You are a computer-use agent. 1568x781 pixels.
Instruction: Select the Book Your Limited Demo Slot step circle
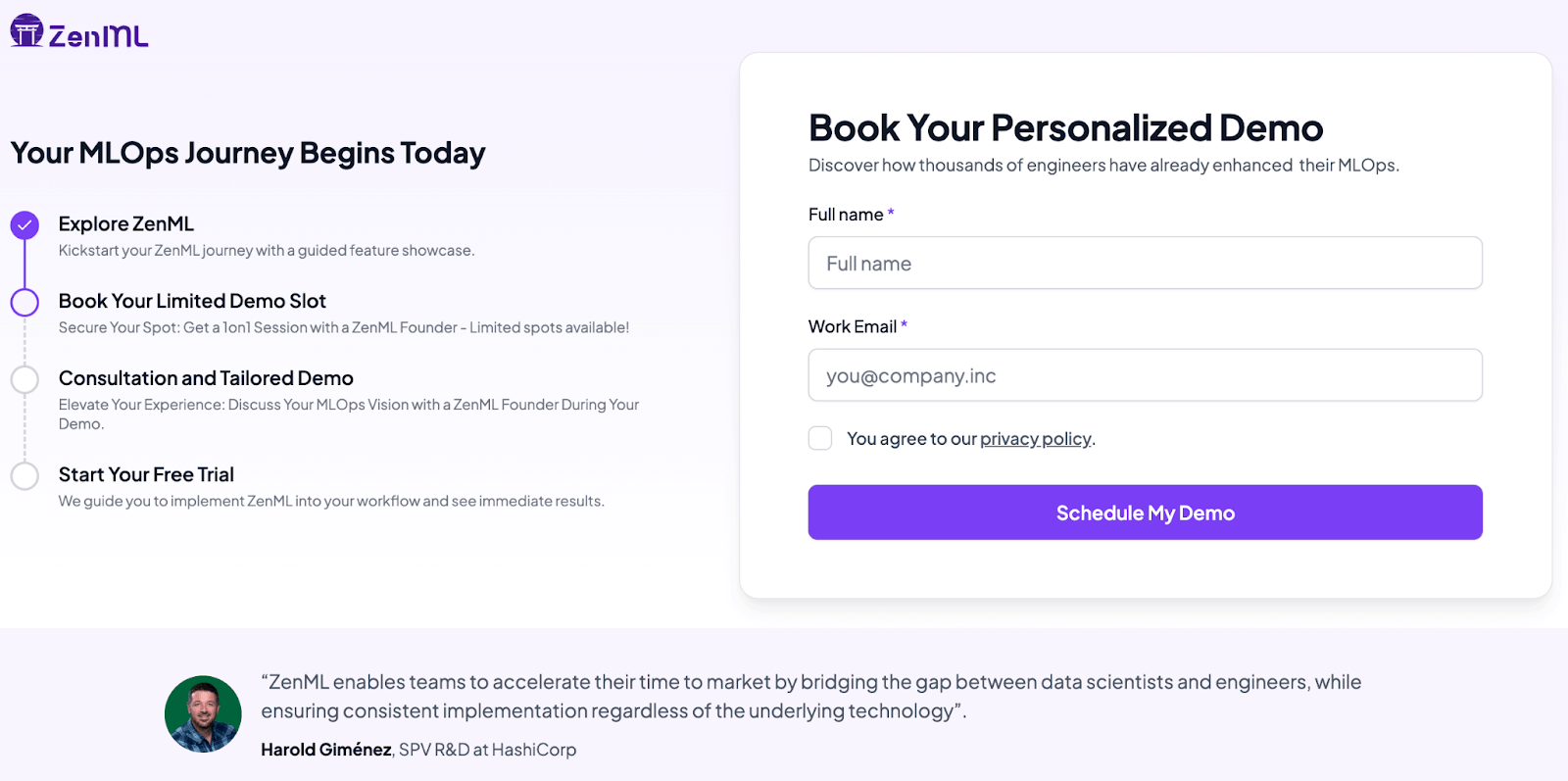click(x=24, y=303)
